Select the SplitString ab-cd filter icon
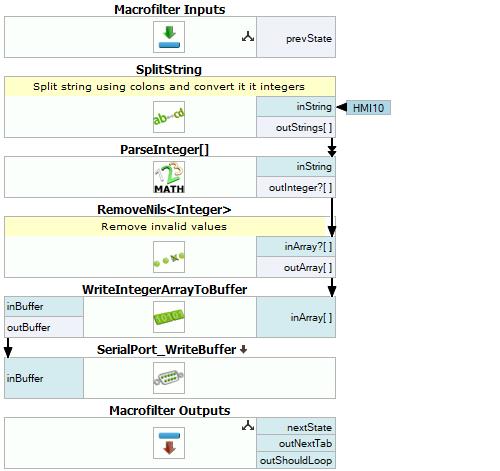 tap(169, 117)
